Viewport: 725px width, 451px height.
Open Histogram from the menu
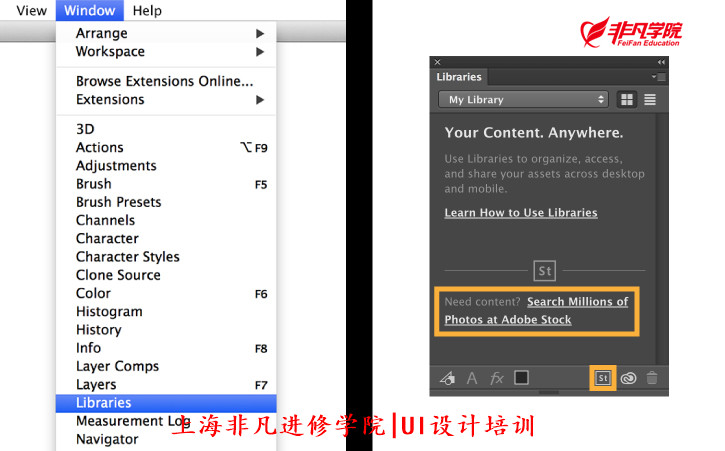tap(166, 312)
